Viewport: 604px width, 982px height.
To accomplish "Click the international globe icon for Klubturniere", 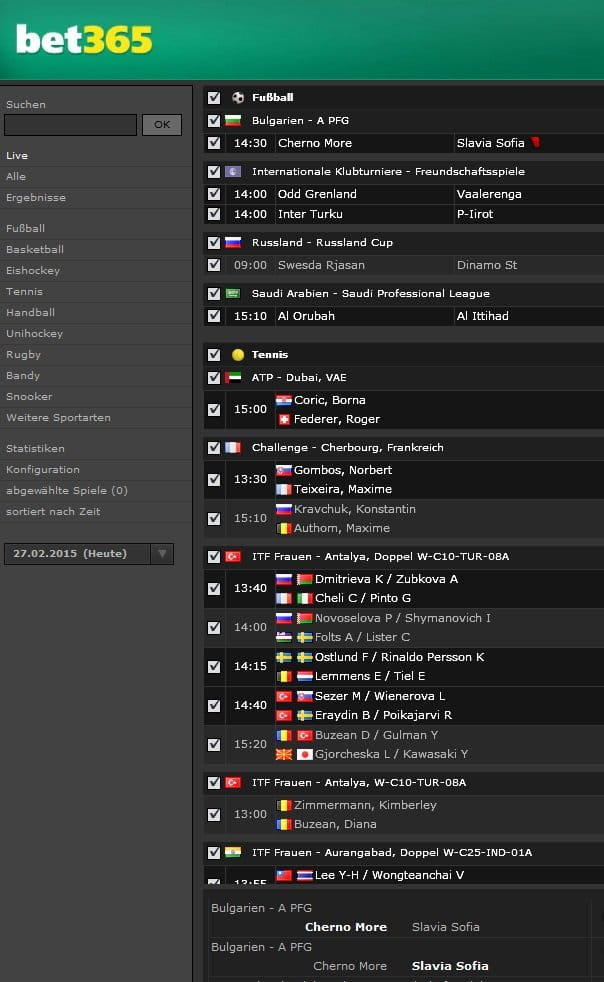I will [x=233, y=171].
